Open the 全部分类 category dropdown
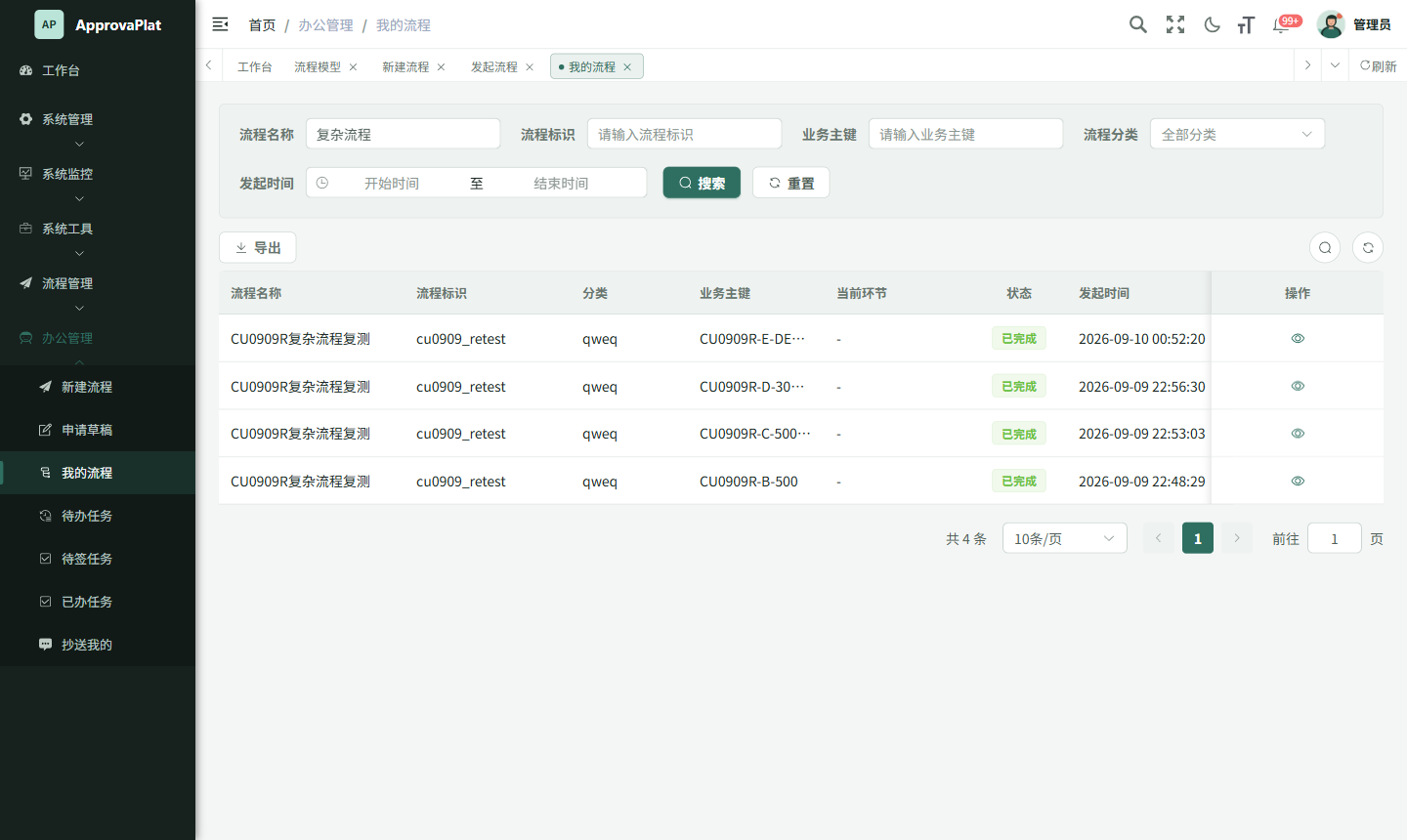 (x=1237, y=134)
